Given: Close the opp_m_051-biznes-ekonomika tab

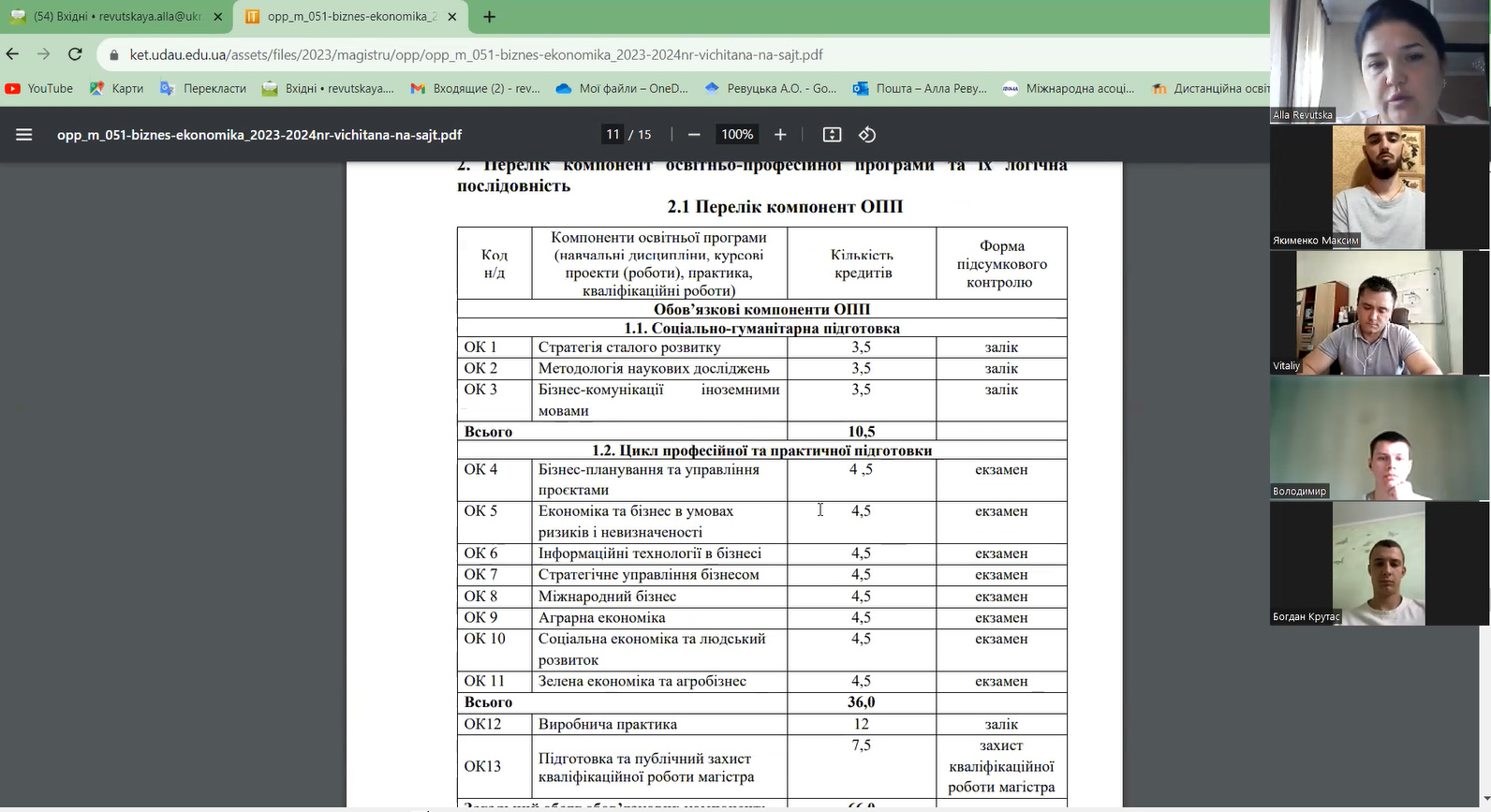Looking at the screenshot, I should coord(451,17).
